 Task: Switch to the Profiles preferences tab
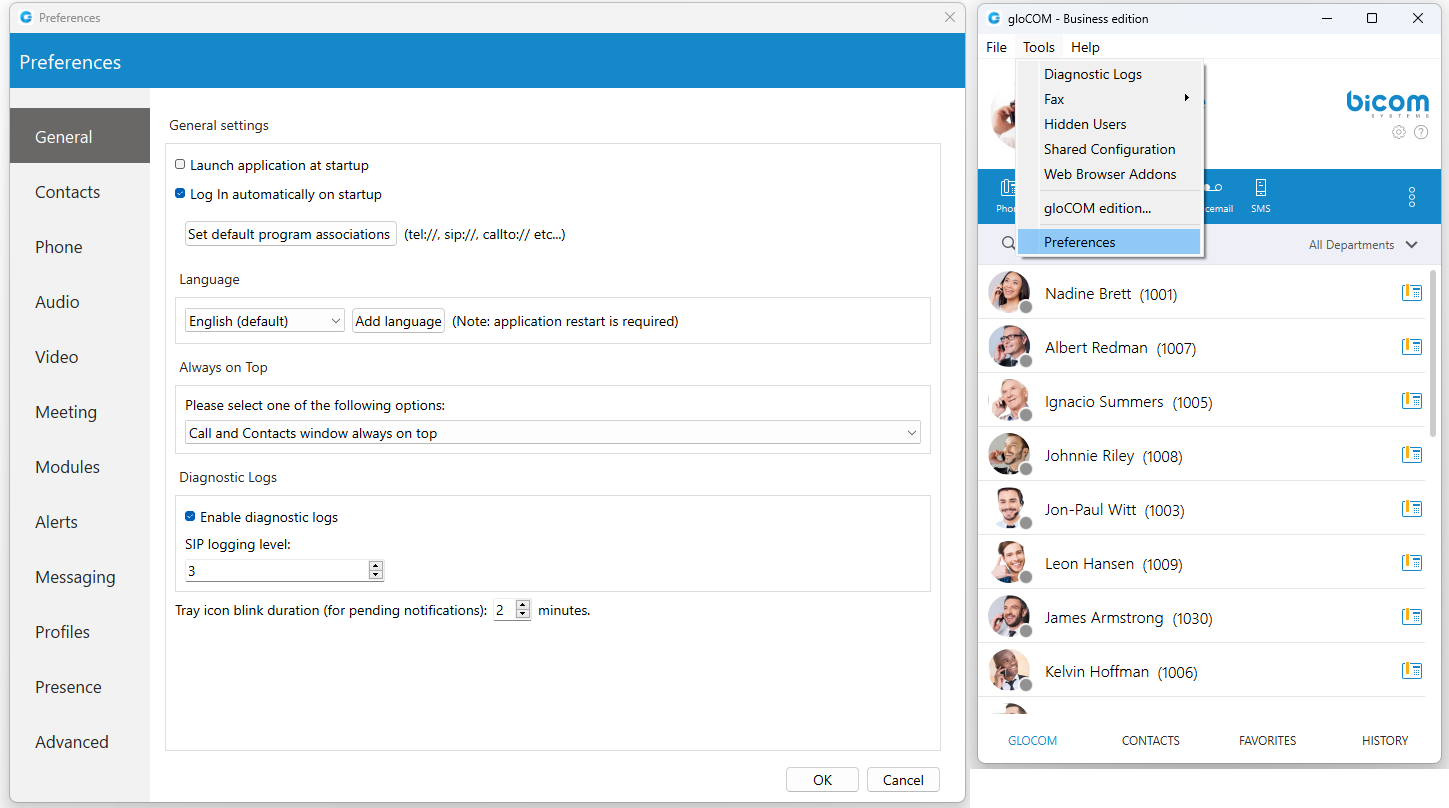coord(80,632)
